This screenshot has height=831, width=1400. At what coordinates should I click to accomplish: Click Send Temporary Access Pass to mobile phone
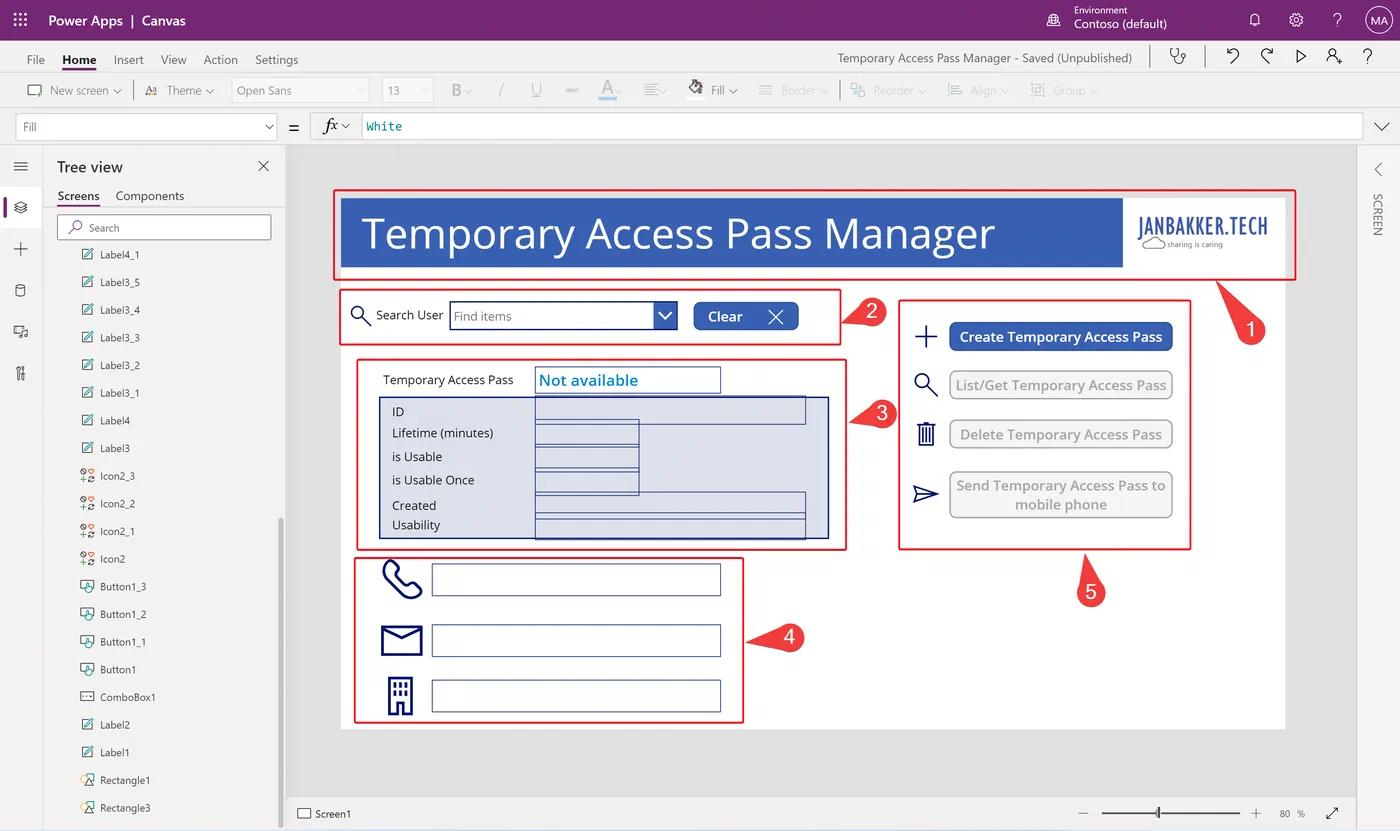[1060, 495]
